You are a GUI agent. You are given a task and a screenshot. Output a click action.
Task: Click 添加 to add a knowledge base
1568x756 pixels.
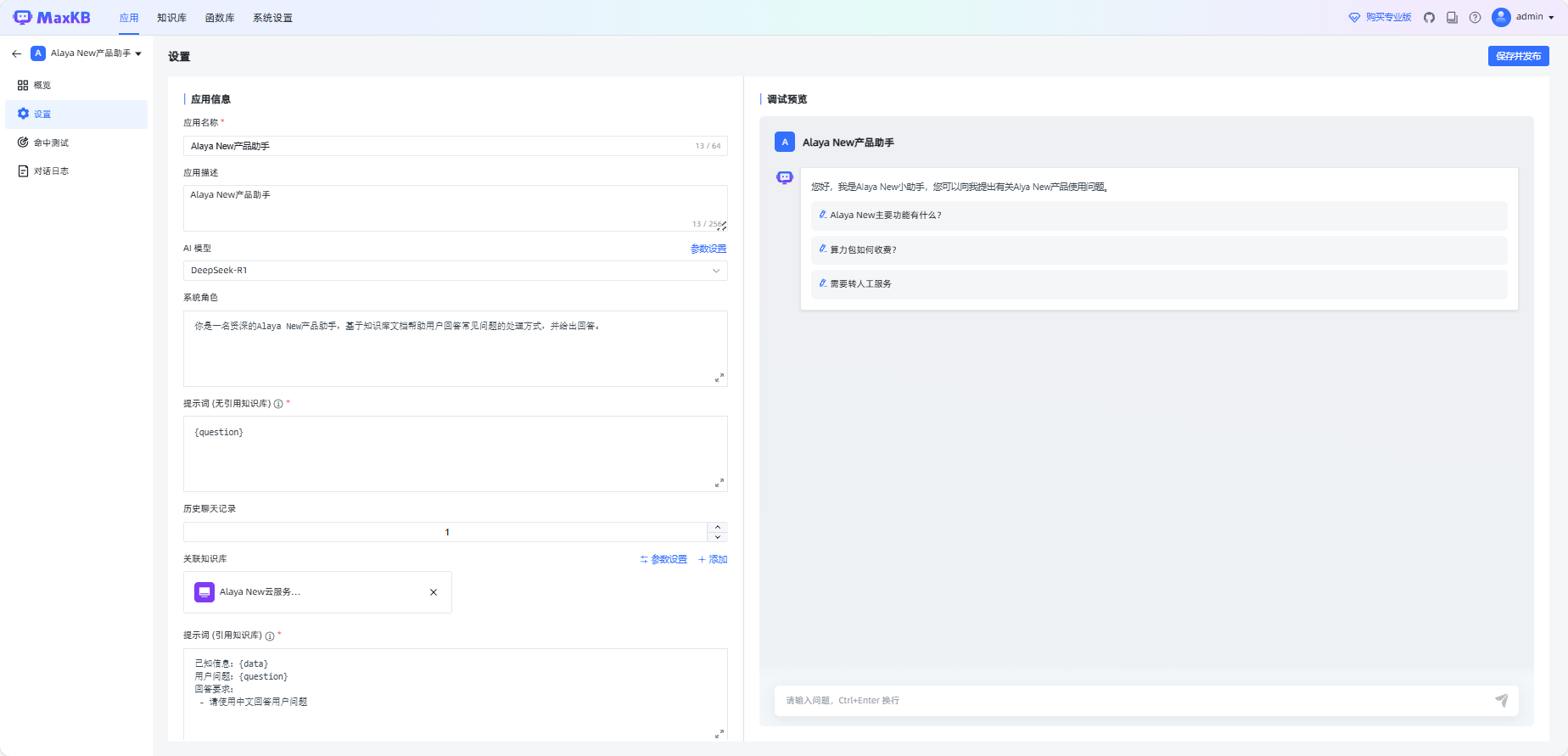pyautogui.click(x=713, y=559)
